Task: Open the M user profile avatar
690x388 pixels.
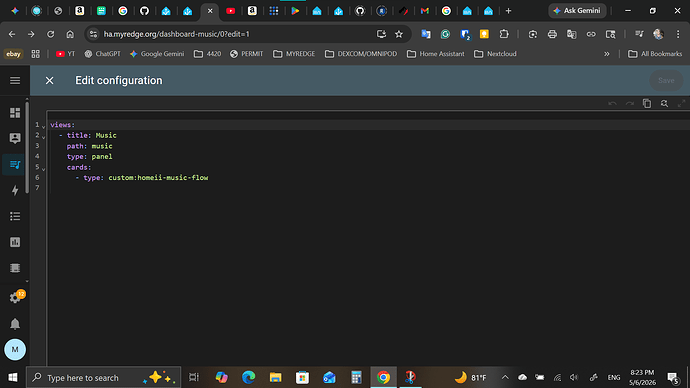Action: point(15,349)
